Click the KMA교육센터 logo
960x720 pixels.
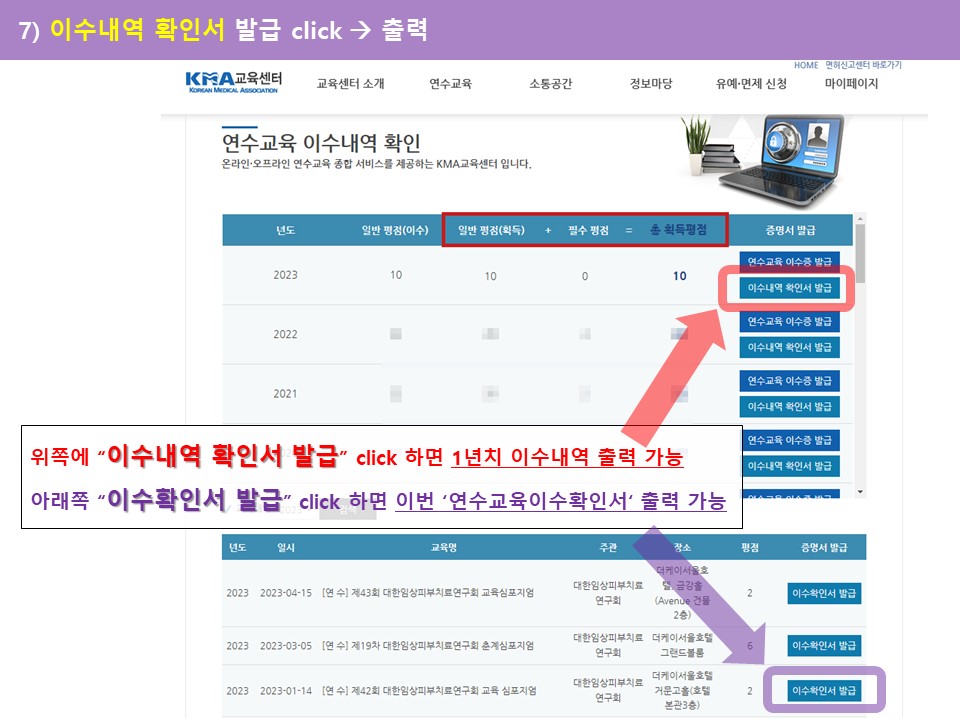pyautogui.click(x=234, y=82)
